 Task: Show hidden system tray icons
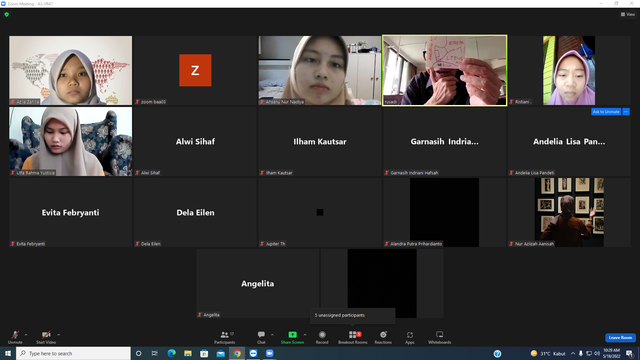point(573,353)
